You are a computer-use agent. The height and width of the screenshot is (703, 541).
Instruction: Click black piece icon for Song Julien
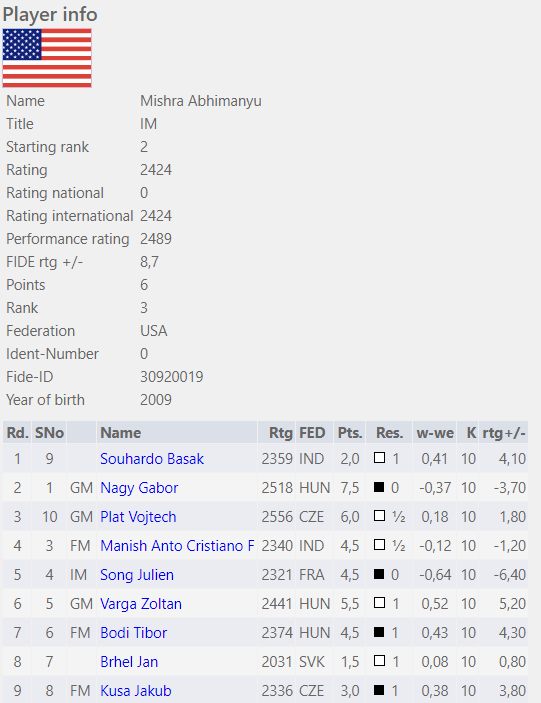tap(379, 573)
